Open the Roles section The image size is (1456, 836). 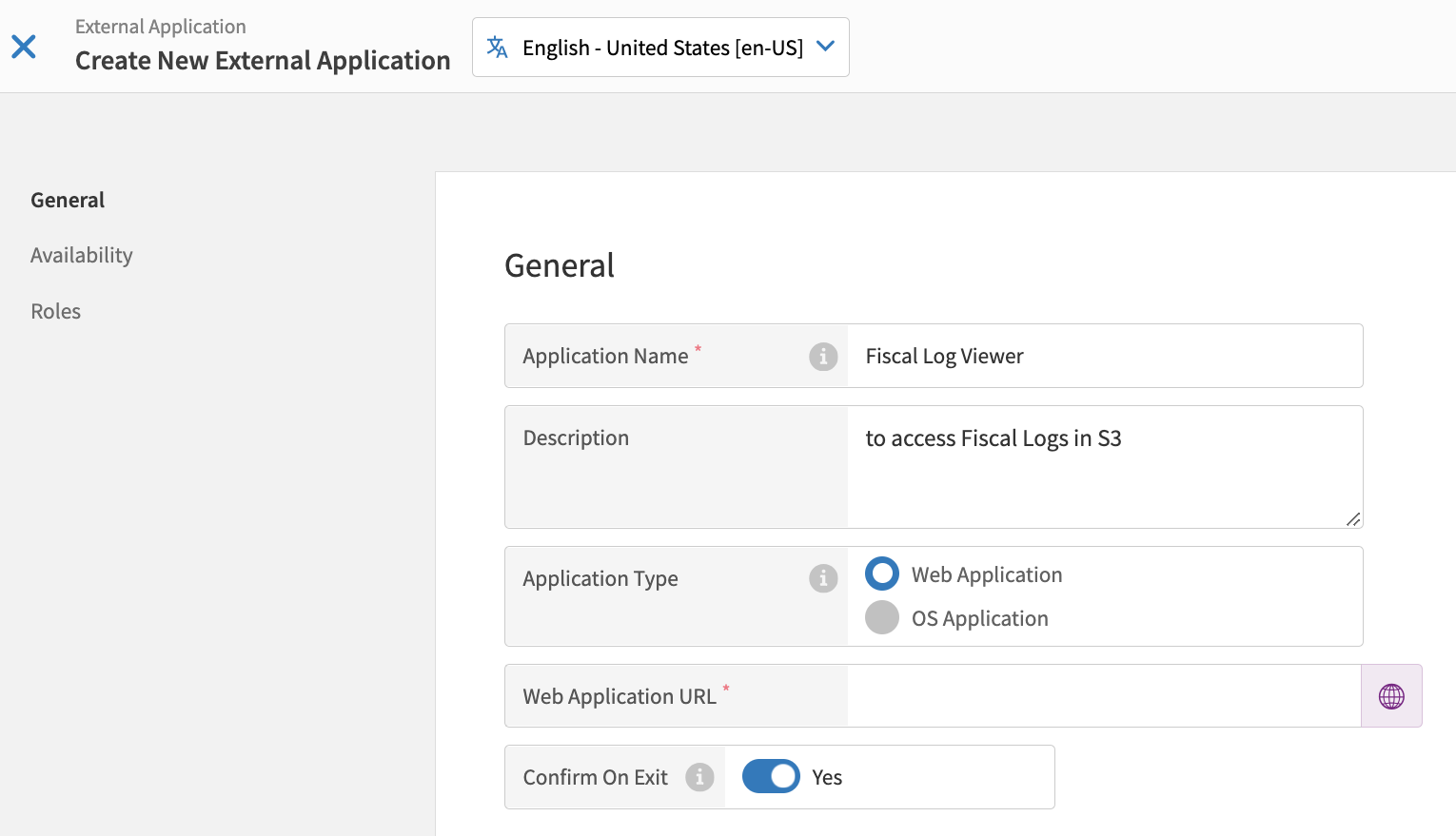pyautogui.click(x=56, y=311)
